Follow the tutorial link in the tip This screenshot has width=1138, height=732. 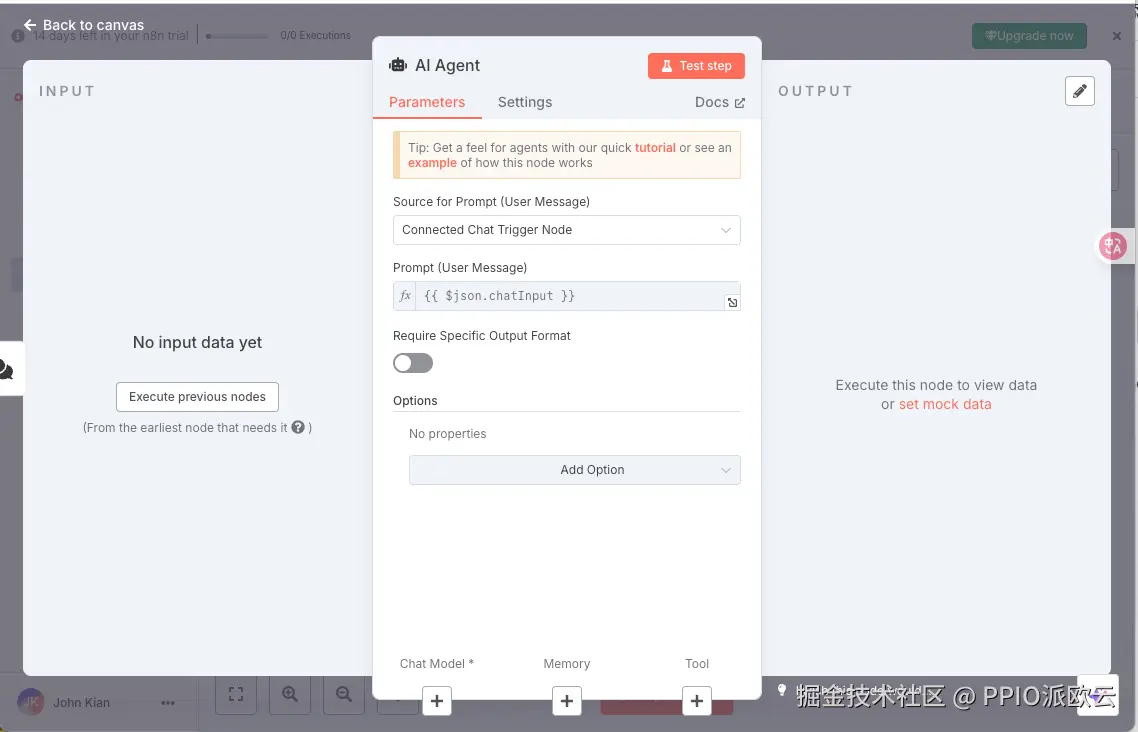click(655, 147)
